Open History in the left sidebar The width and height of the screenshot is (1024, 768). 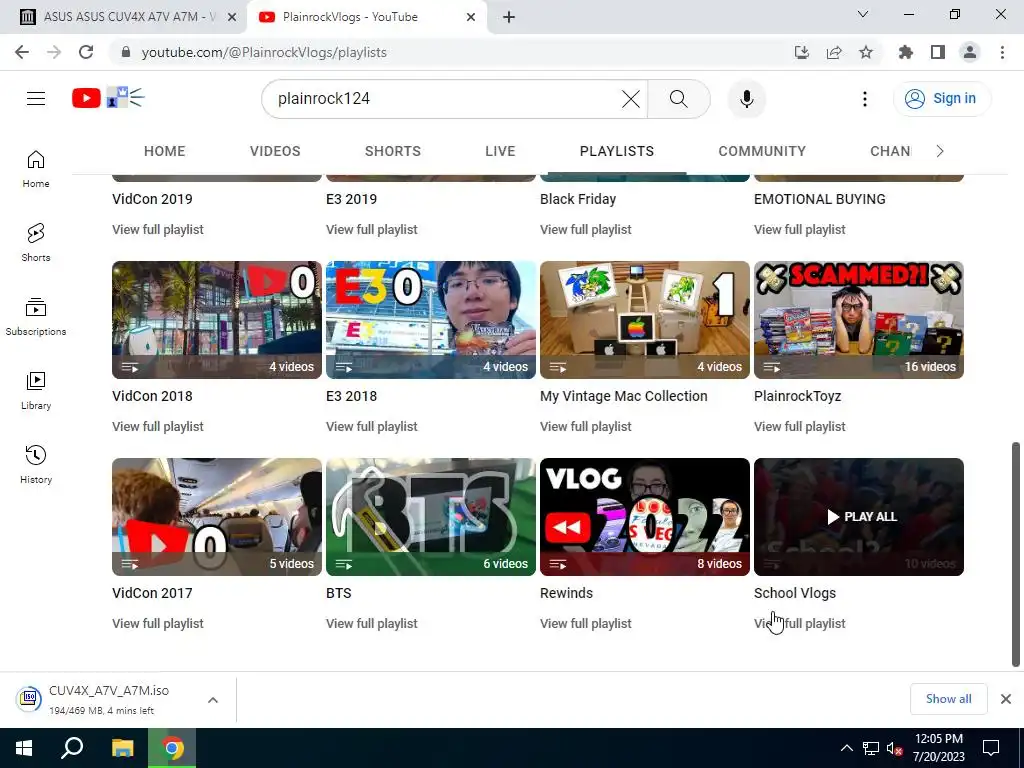(36, 464)
